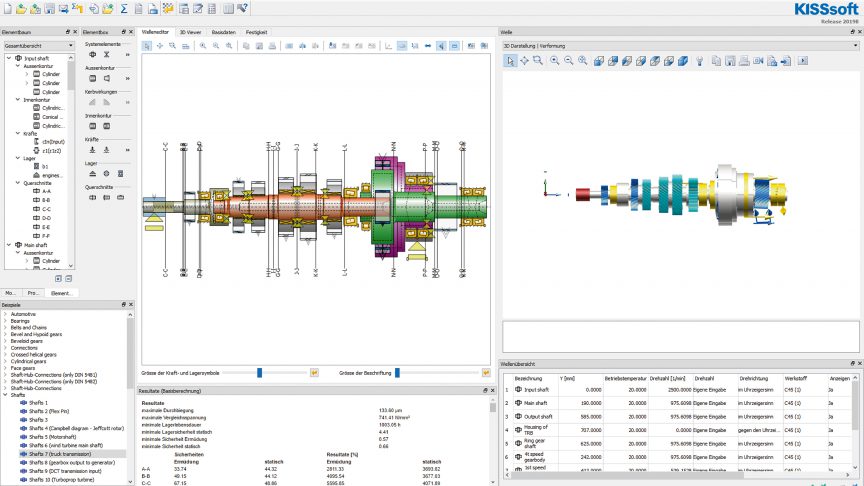Viewport: 864px width, 486px height.
Task: Open the Festigkeit tab
Action: tap(257, 33)
